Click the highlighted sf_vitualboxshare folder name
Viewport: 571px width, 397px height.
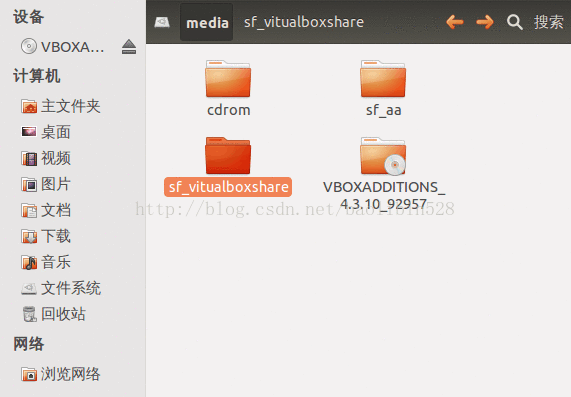click(x=228, y=187)
